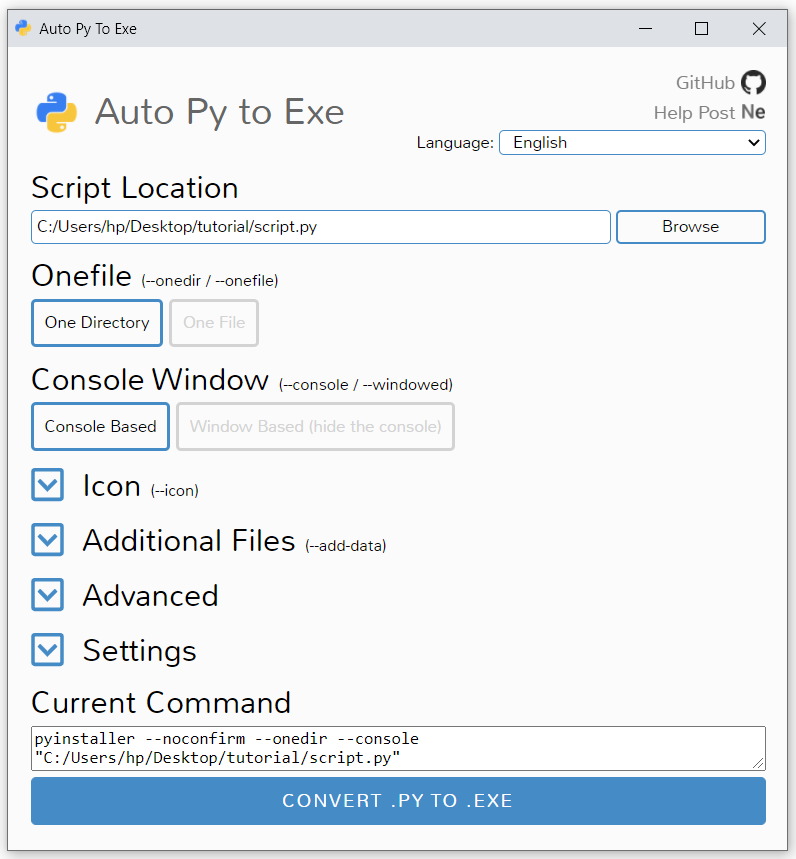Expand the Advanced section chevron
The height and width of the screenshot is (859, 796).
click(x=48, y=594)
